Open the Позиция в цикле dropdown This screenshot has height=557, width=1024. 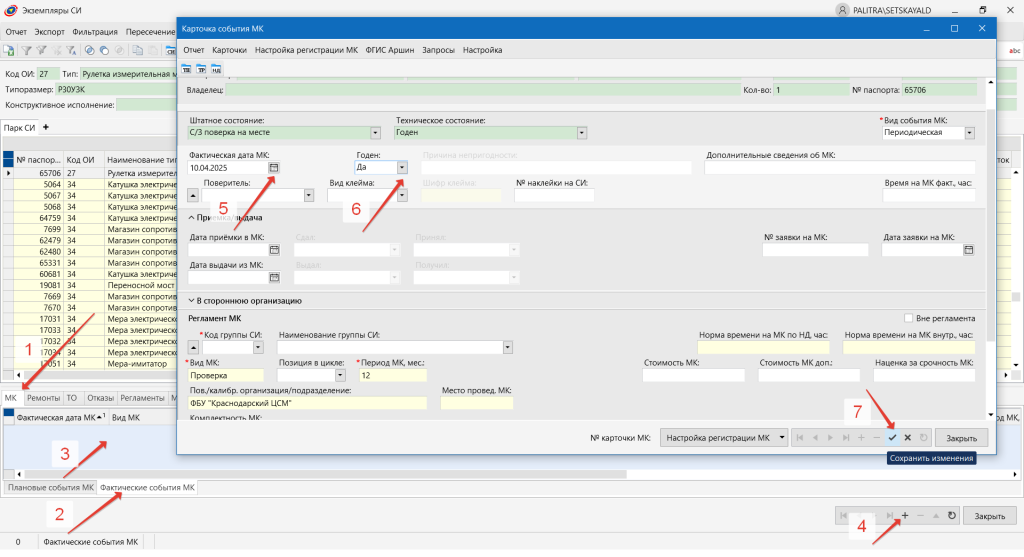(340, 375)
